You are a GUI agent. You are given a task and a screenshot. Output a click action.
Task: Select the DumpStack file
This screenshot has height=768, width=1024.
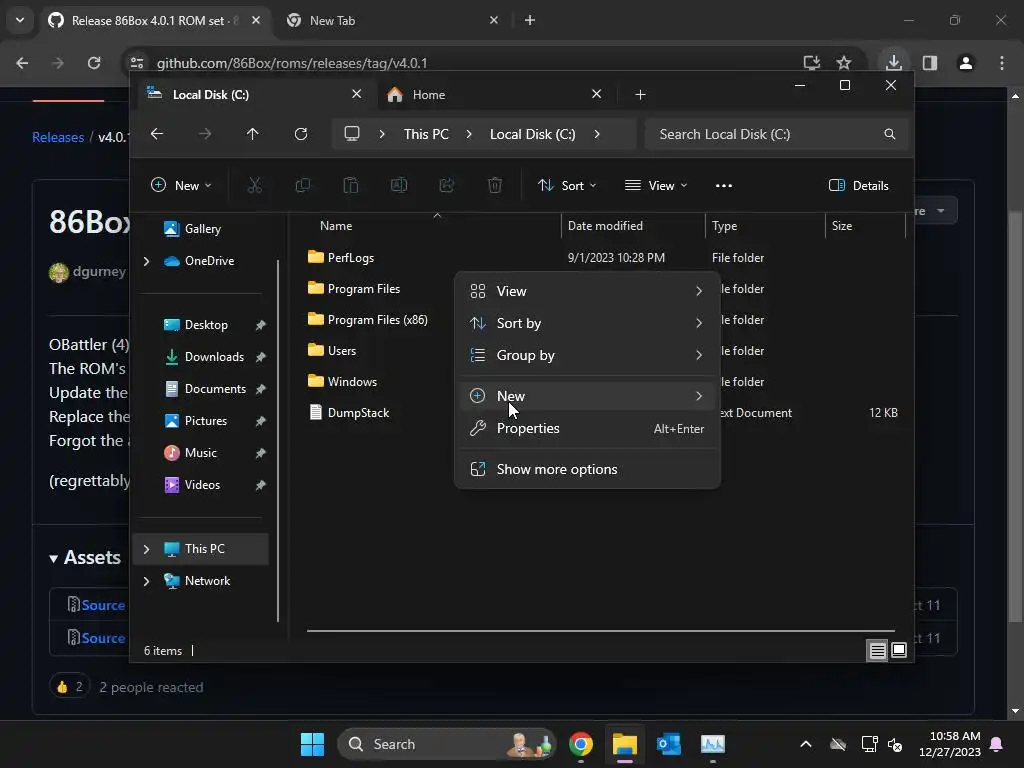pos(358,413)
